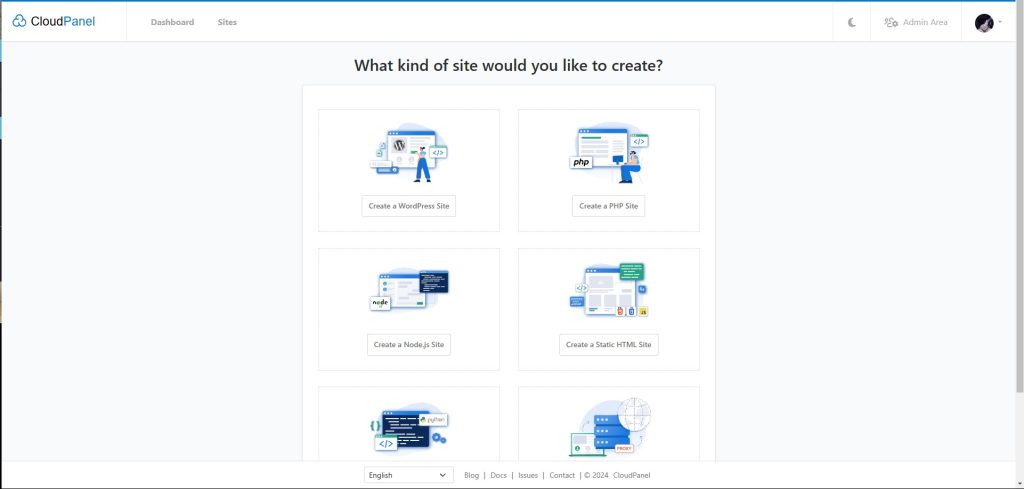Screen dimensions: 1024x489
Task: Go to the Dashboard tab
Action: coord(172,22)
